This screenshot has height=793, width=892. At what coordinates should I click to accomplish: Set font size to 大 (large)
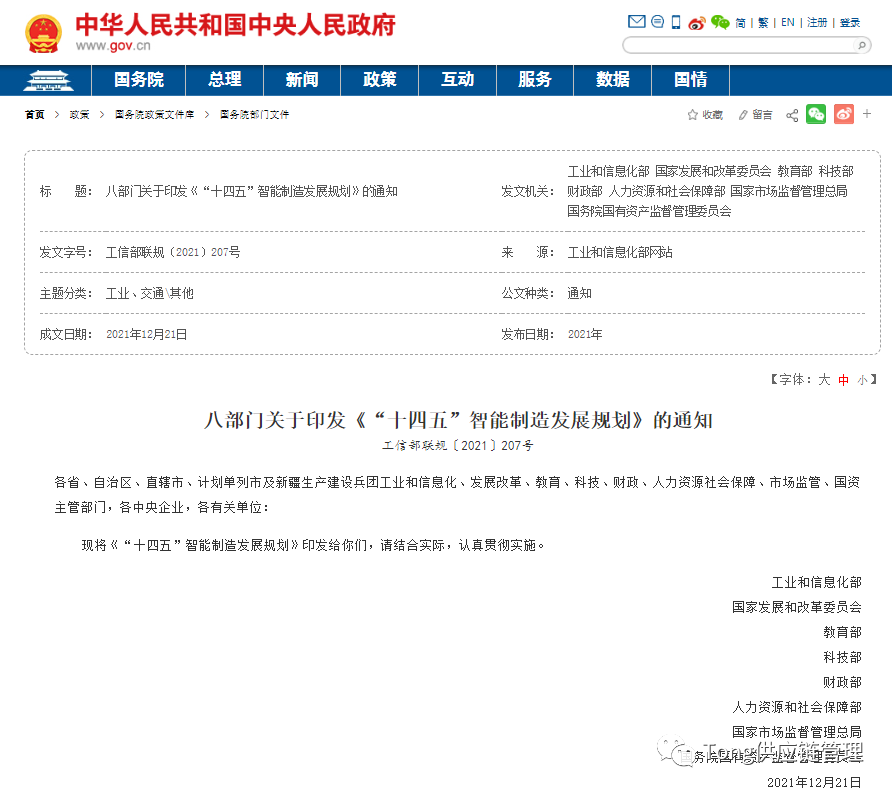(825, 380)
